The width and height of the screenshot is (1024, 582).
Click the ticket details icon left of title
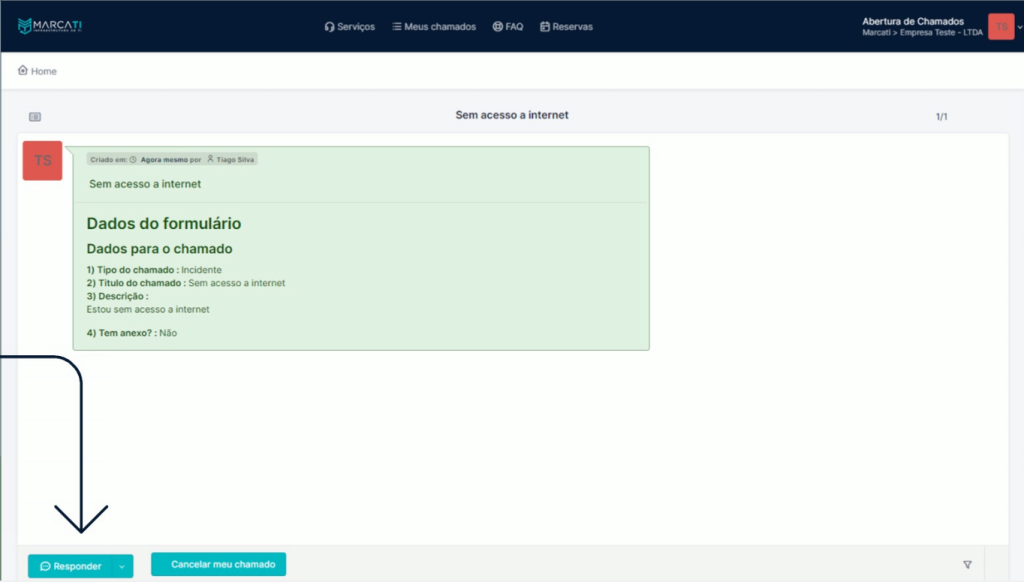[35, 117]
